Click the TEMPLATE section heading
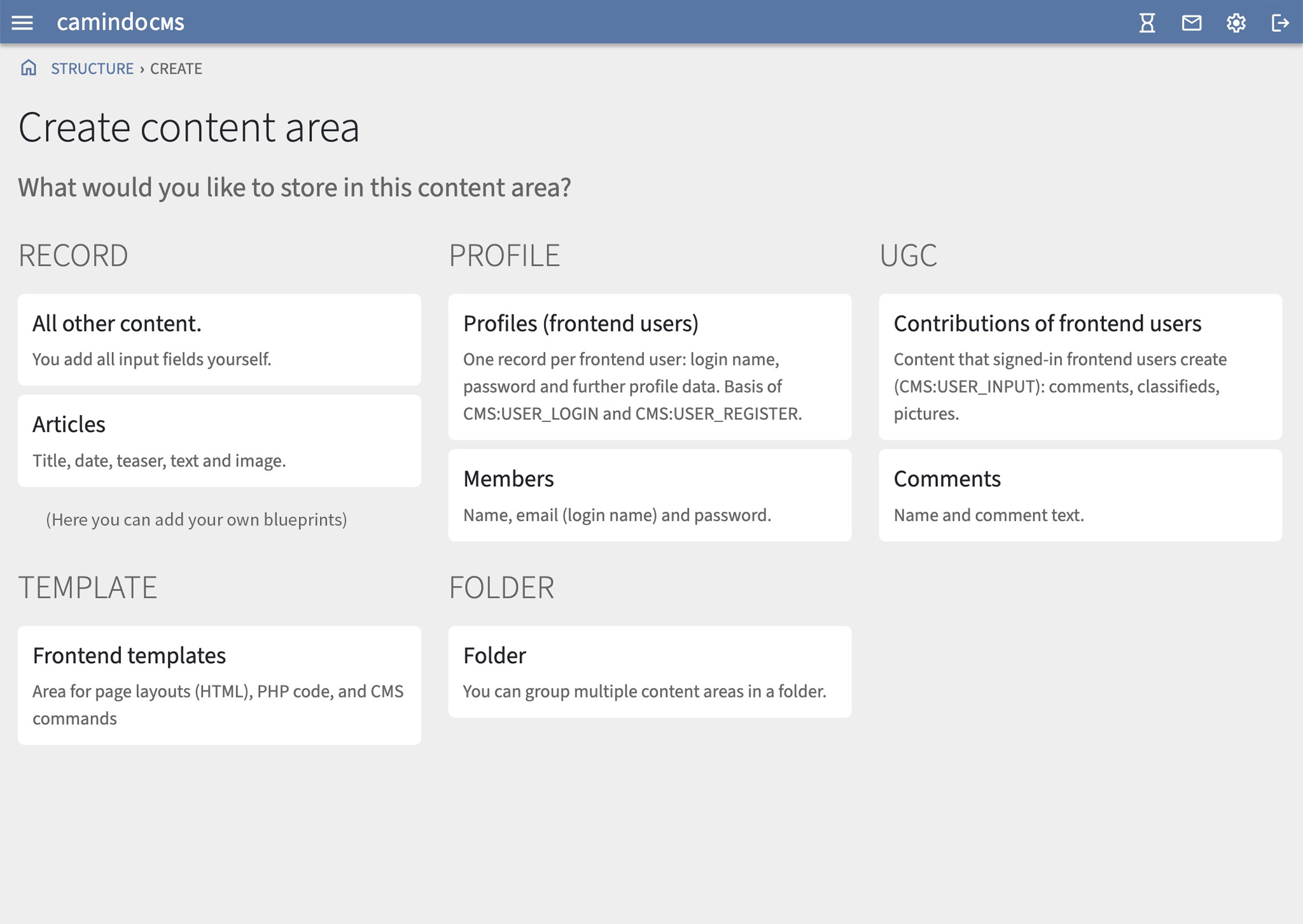Screen dimensions: 1303x924 [x=88, y=587]
